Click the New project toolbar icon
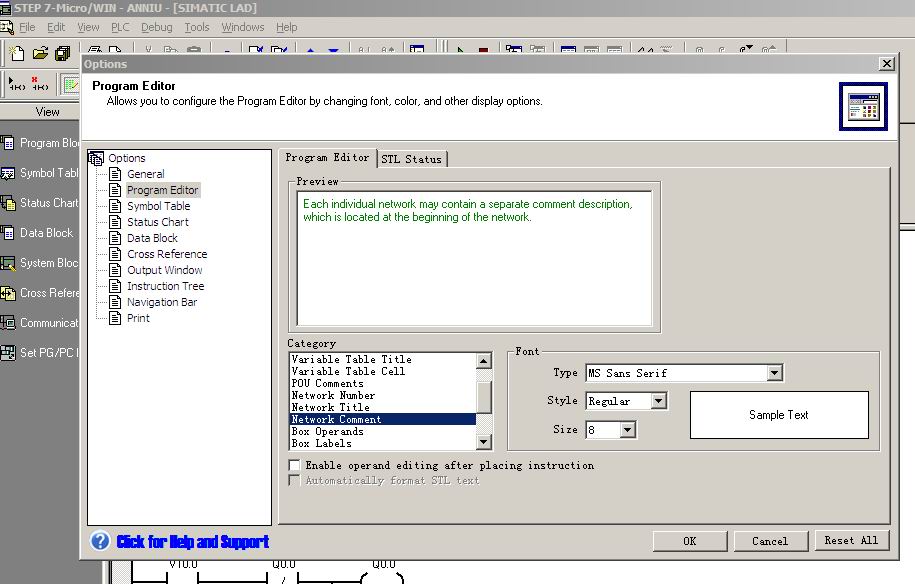The width and height of the screenshot is (915, 584). coord(17,53)
